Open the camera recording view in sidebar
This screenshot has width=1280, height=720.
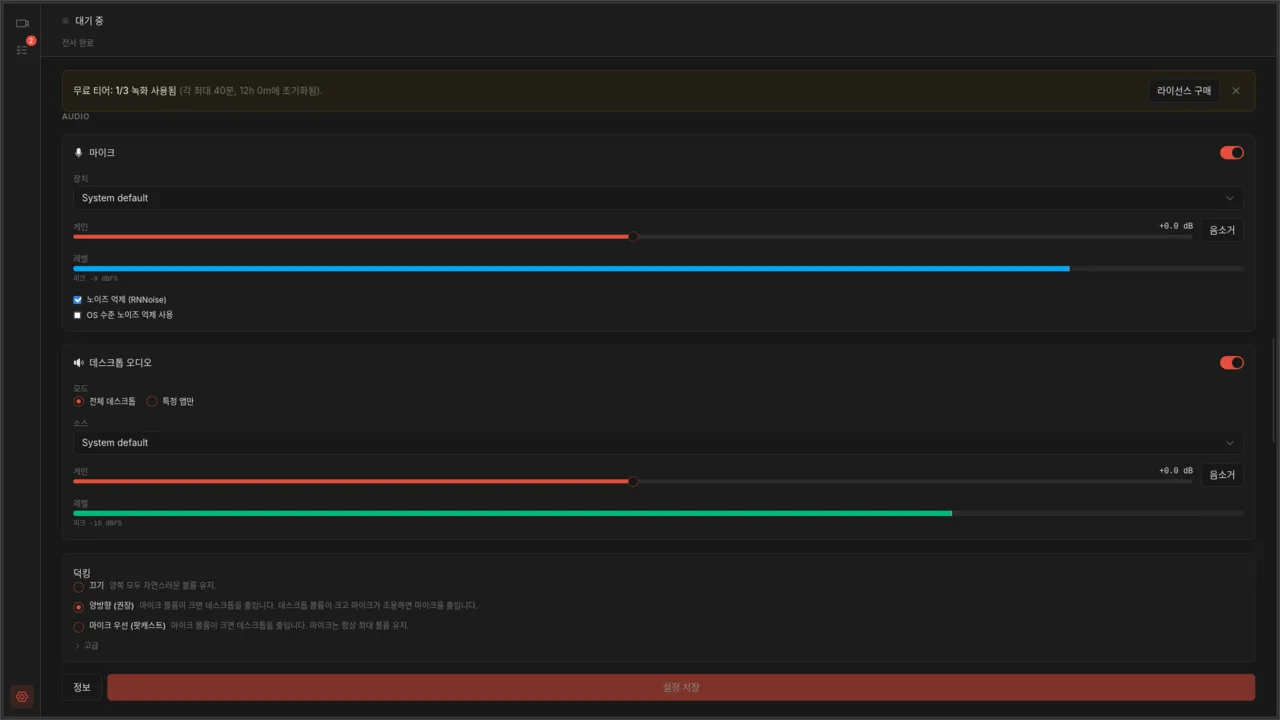point(22,23)
